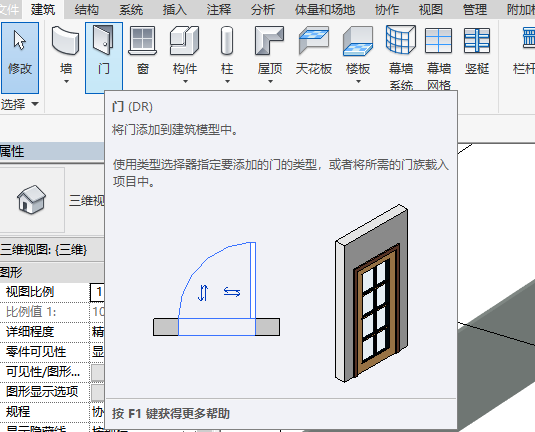
Task: Click the 属性 panel title bar
Action: [x=52, y=151]
